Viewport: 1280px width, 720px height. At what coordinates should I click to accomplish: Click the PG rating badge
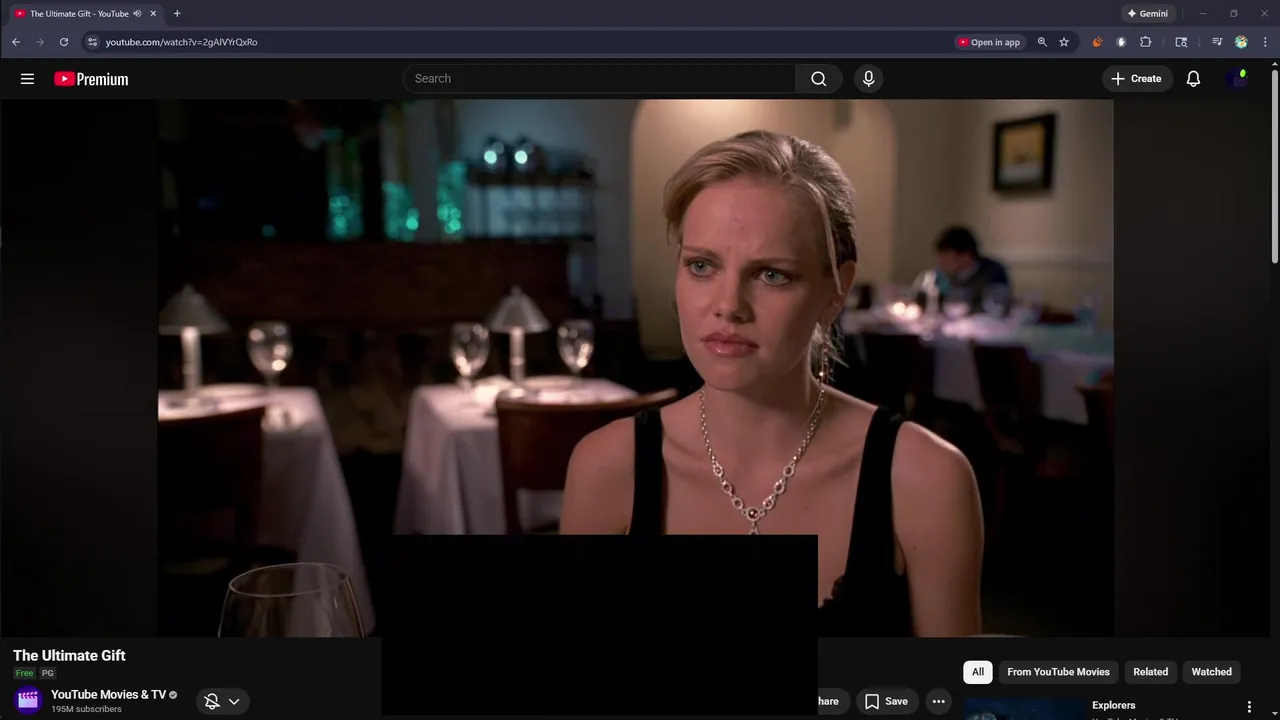click(48, 673)
